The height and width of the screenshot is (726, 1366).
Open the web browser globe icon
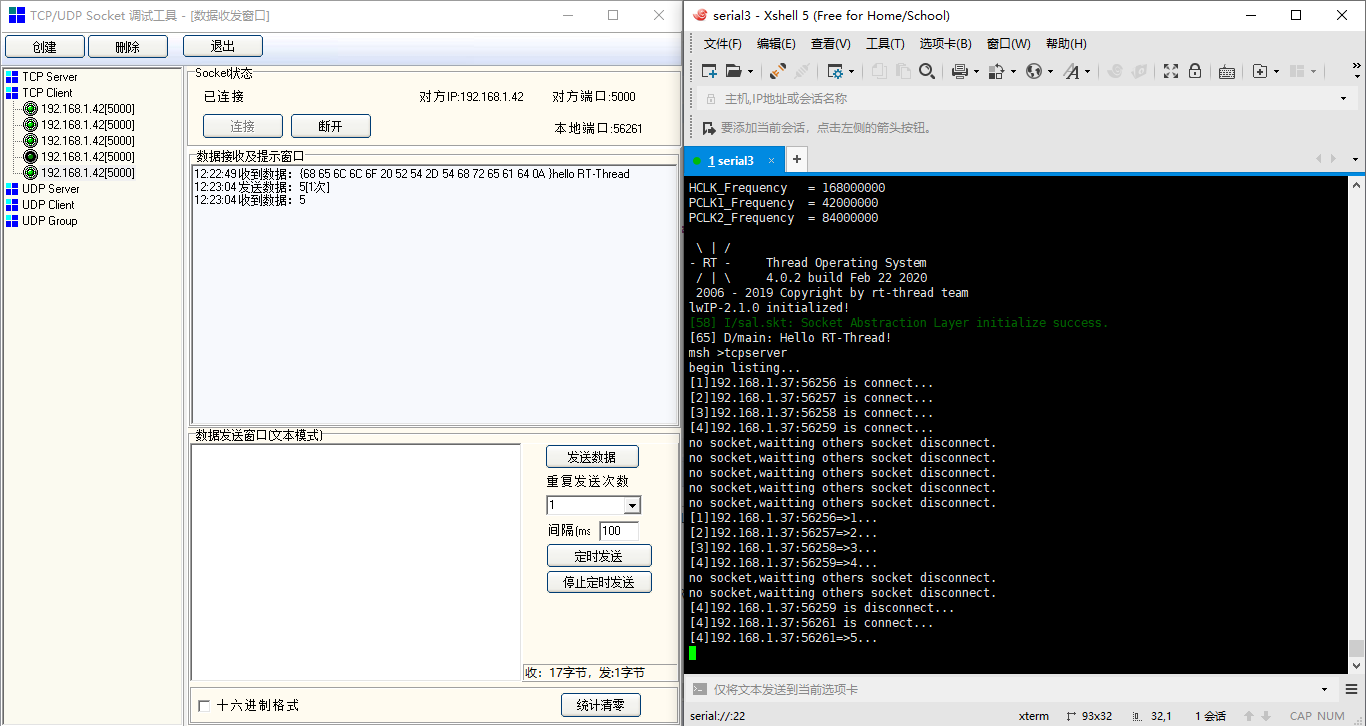click(1034, 71)
